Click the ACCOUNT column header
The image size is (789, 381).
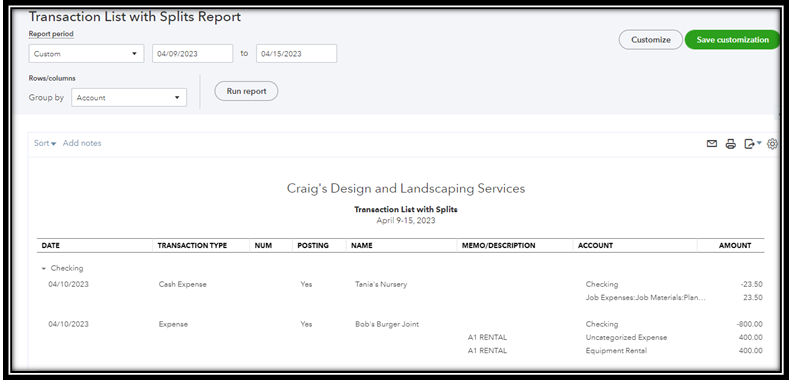pos(595,246)
